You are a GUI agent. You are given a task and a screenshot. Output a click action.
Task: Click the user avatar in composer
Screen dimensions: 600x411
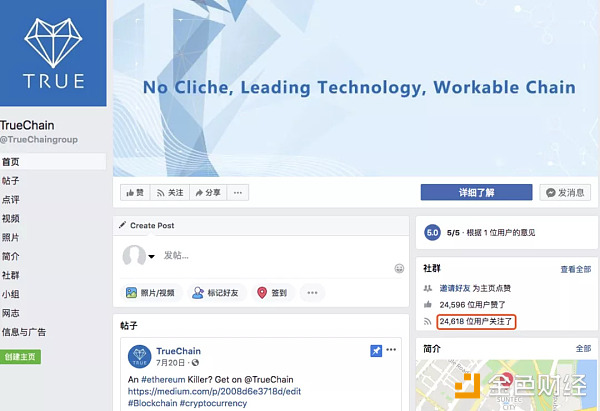point(134,255)
